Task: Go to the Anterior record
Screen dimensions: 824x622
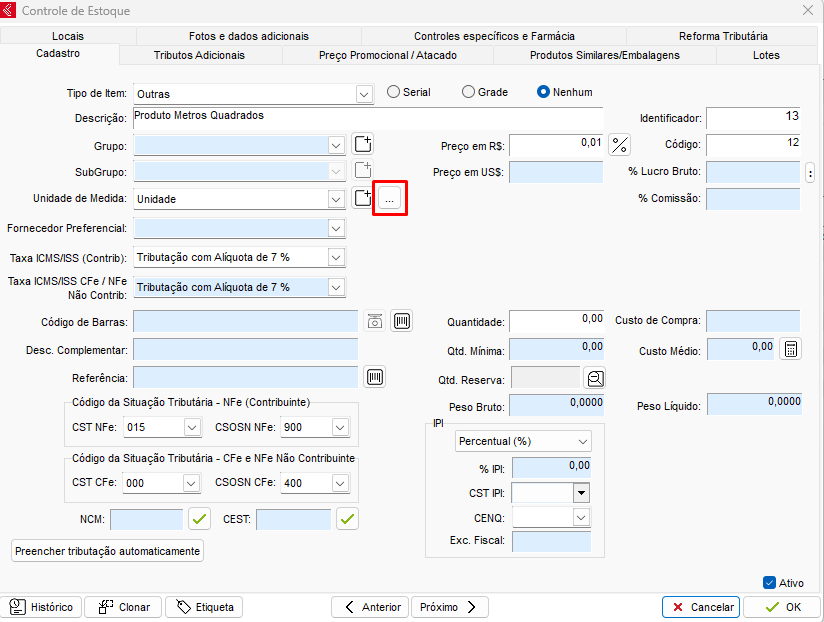Action: click(x=370, y=607)
